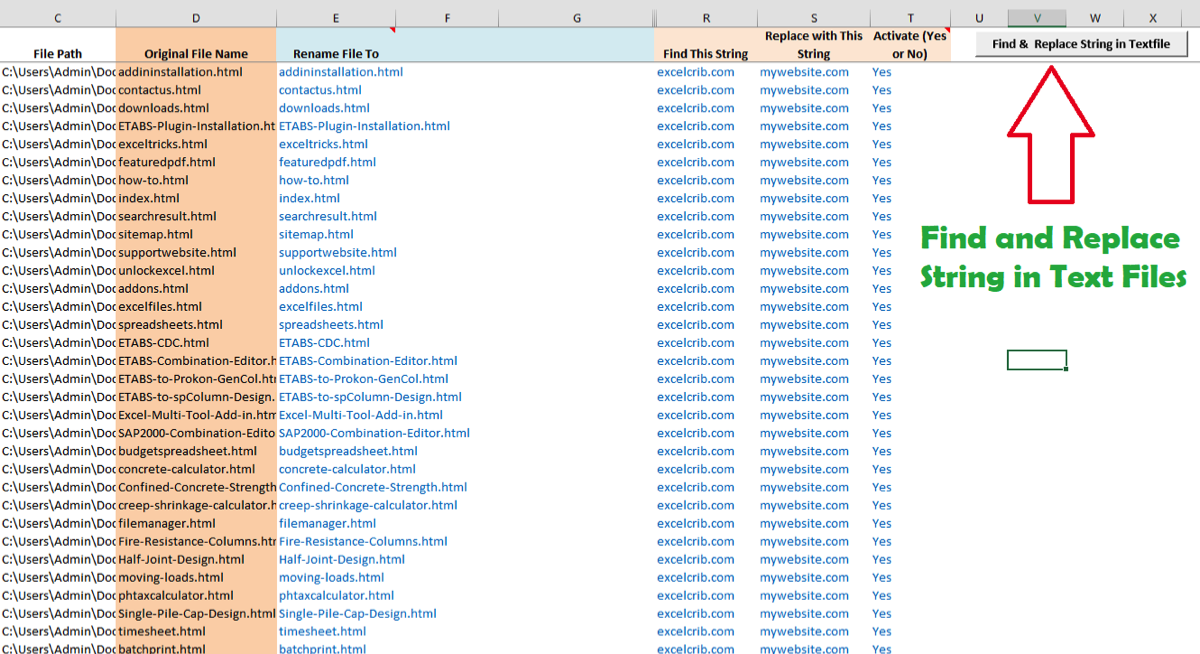Select column R header
This screenshot has height=654, width=1200.
[706, 18]
